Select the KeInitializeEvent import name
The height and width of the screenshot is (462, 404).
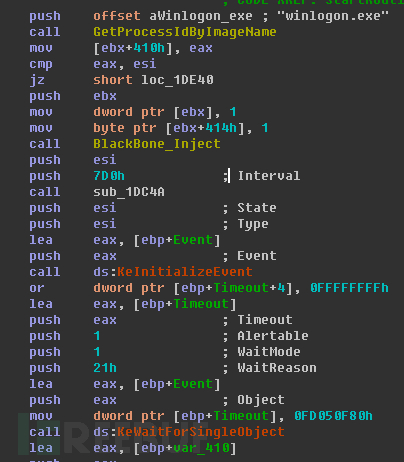click(185, 272)
